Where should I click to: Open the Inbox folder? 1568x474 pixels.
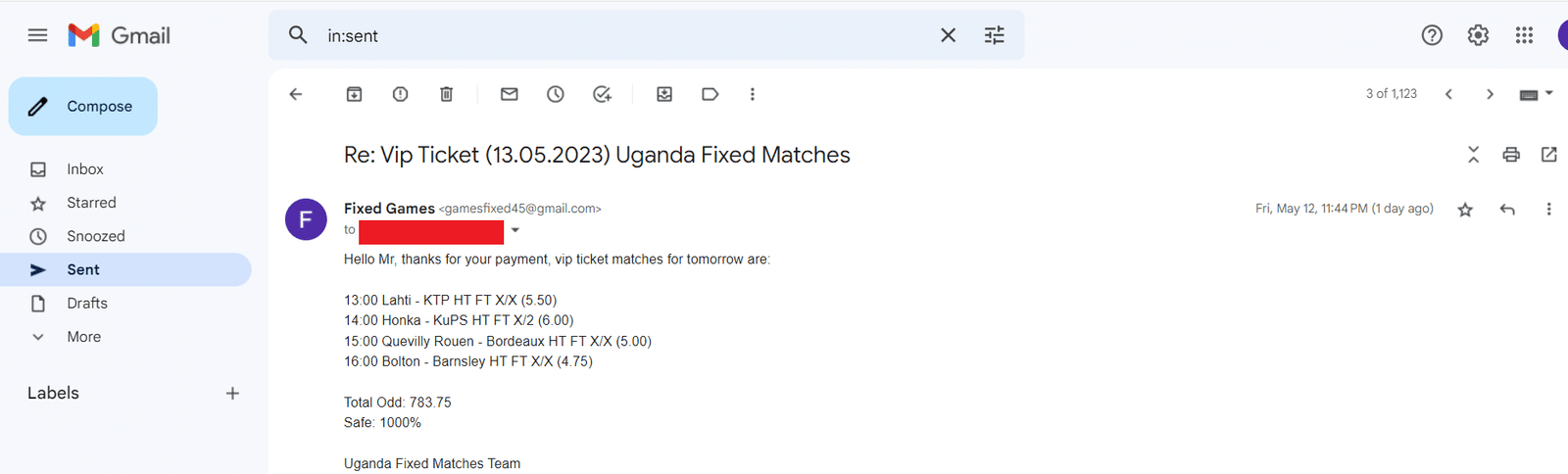[x=85, y=169]
